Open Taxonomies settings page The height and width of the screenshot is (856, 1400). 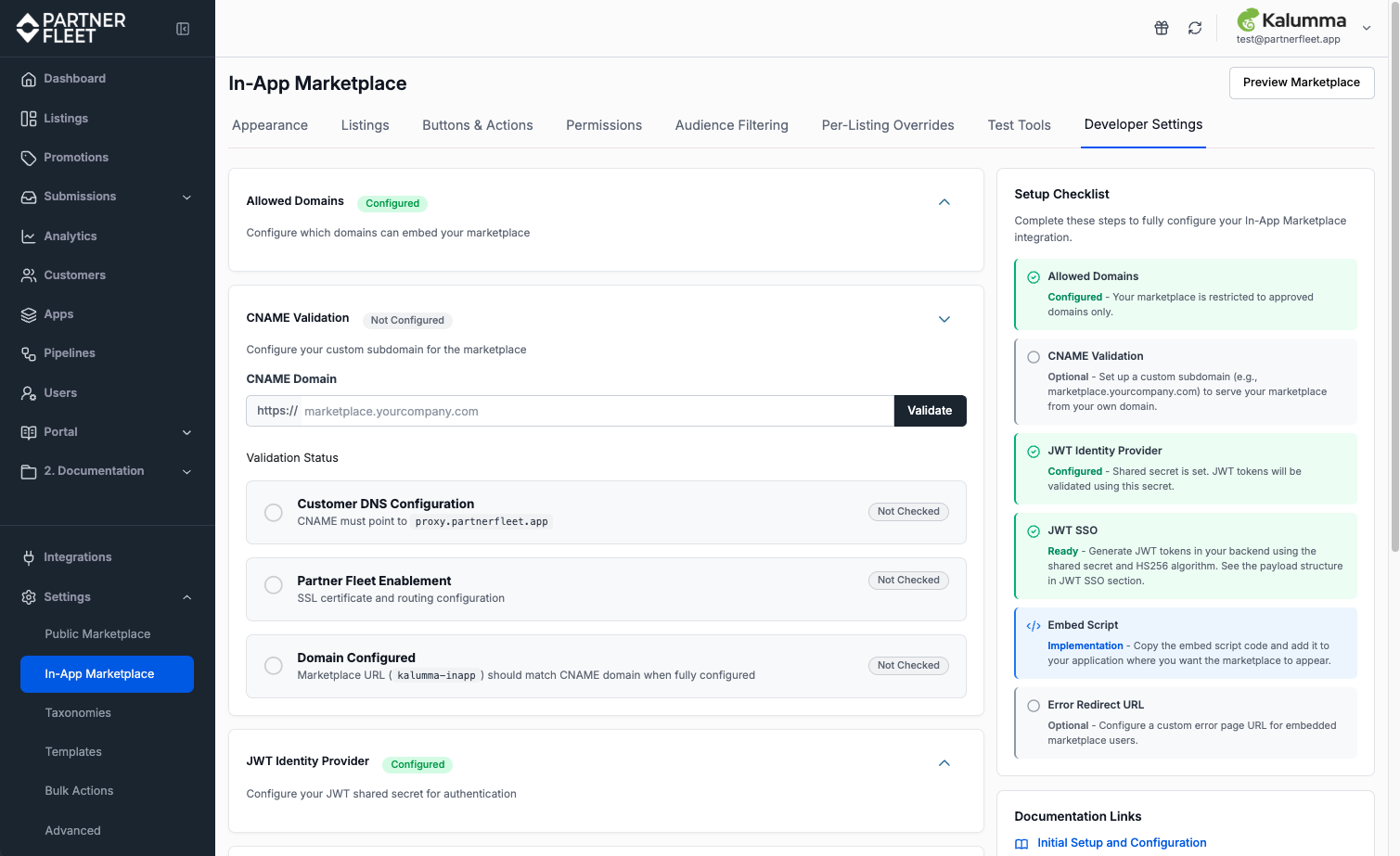click(78, 713)
